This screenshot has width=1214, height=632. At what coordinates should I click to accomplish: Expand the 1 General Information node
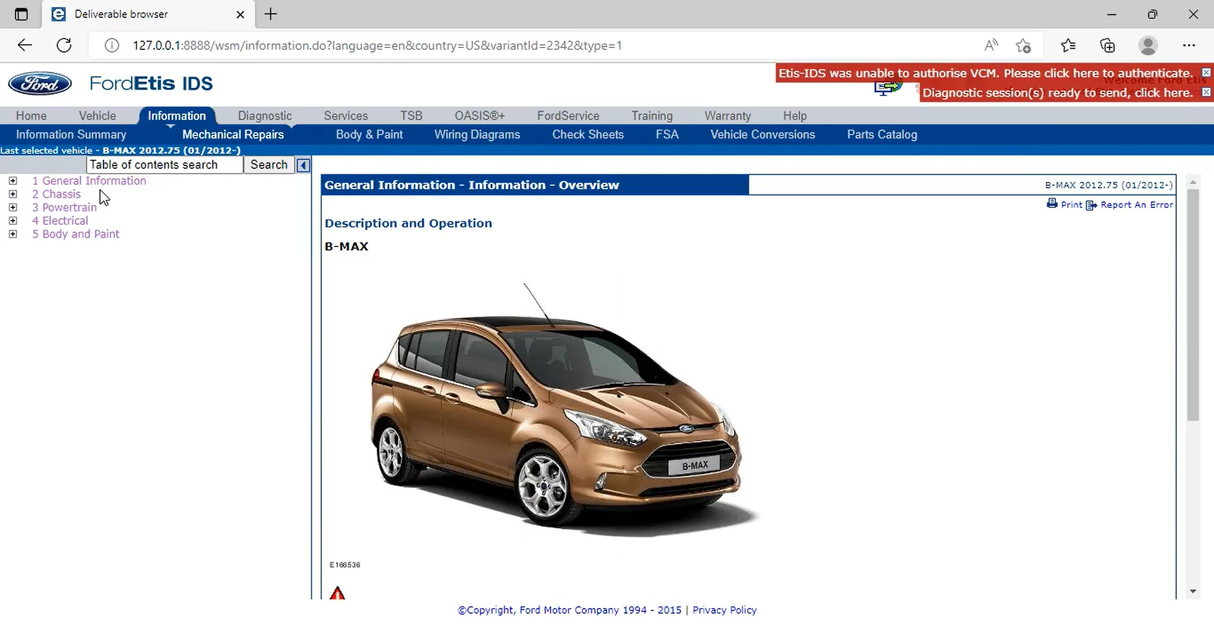pos(13,181)
